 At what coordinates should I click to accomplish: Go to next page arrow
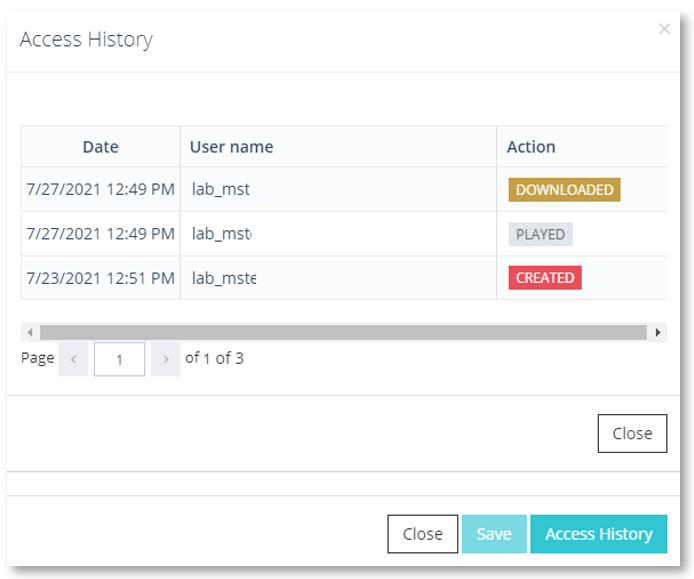(166, 359)
